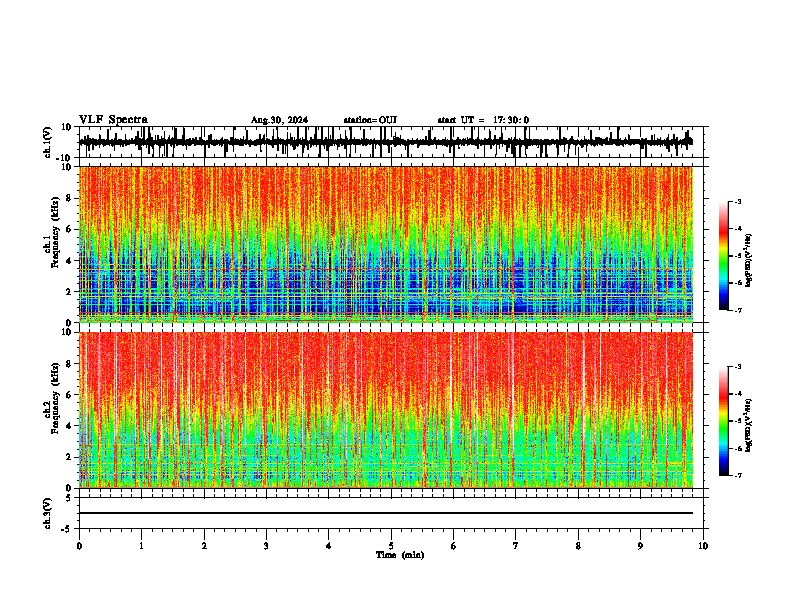Click the 'ch.3(V)' axis label
This screenshot has width=792, height=612.
click(x=48, y=513)
